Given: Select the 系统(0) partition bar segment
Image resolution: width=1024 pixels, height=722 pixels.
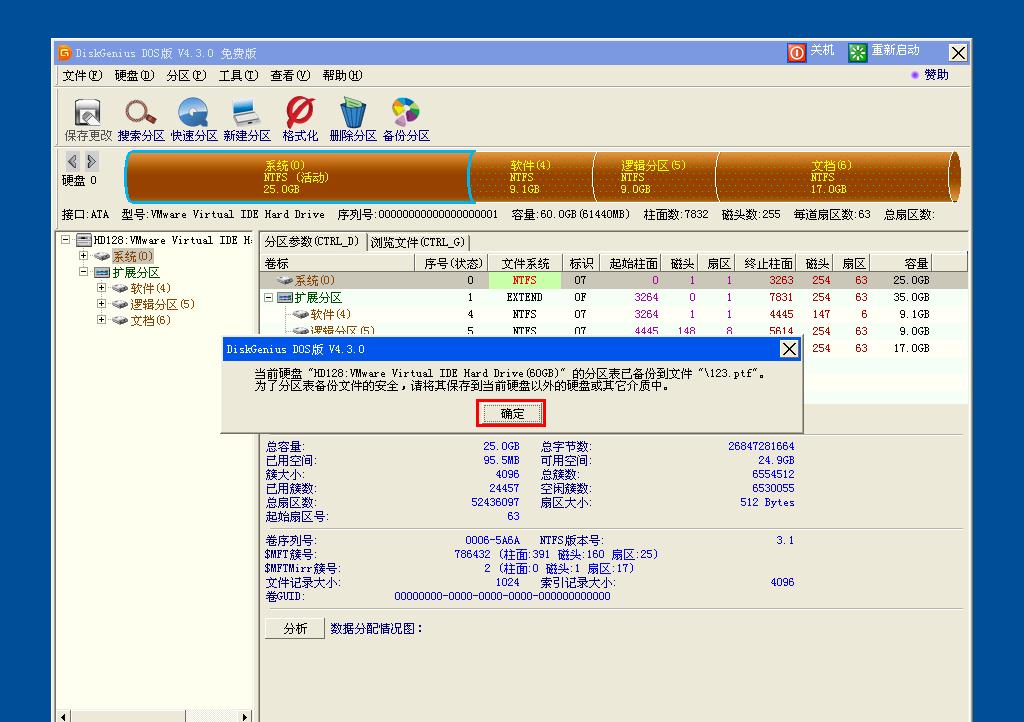Looking at the screenshot, I should coord(298,177).
